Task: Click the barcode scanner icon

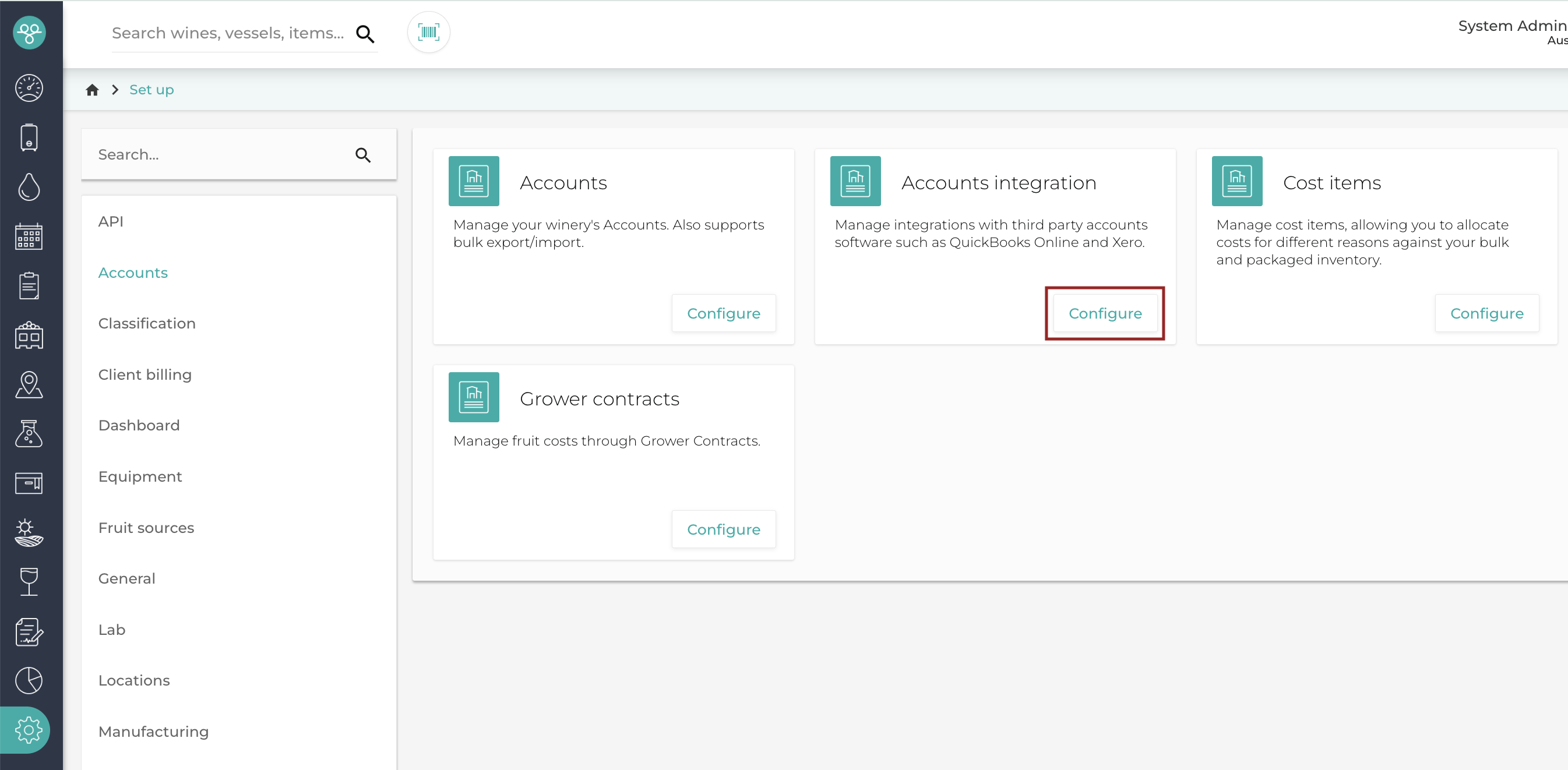Action: click(428, 33)
